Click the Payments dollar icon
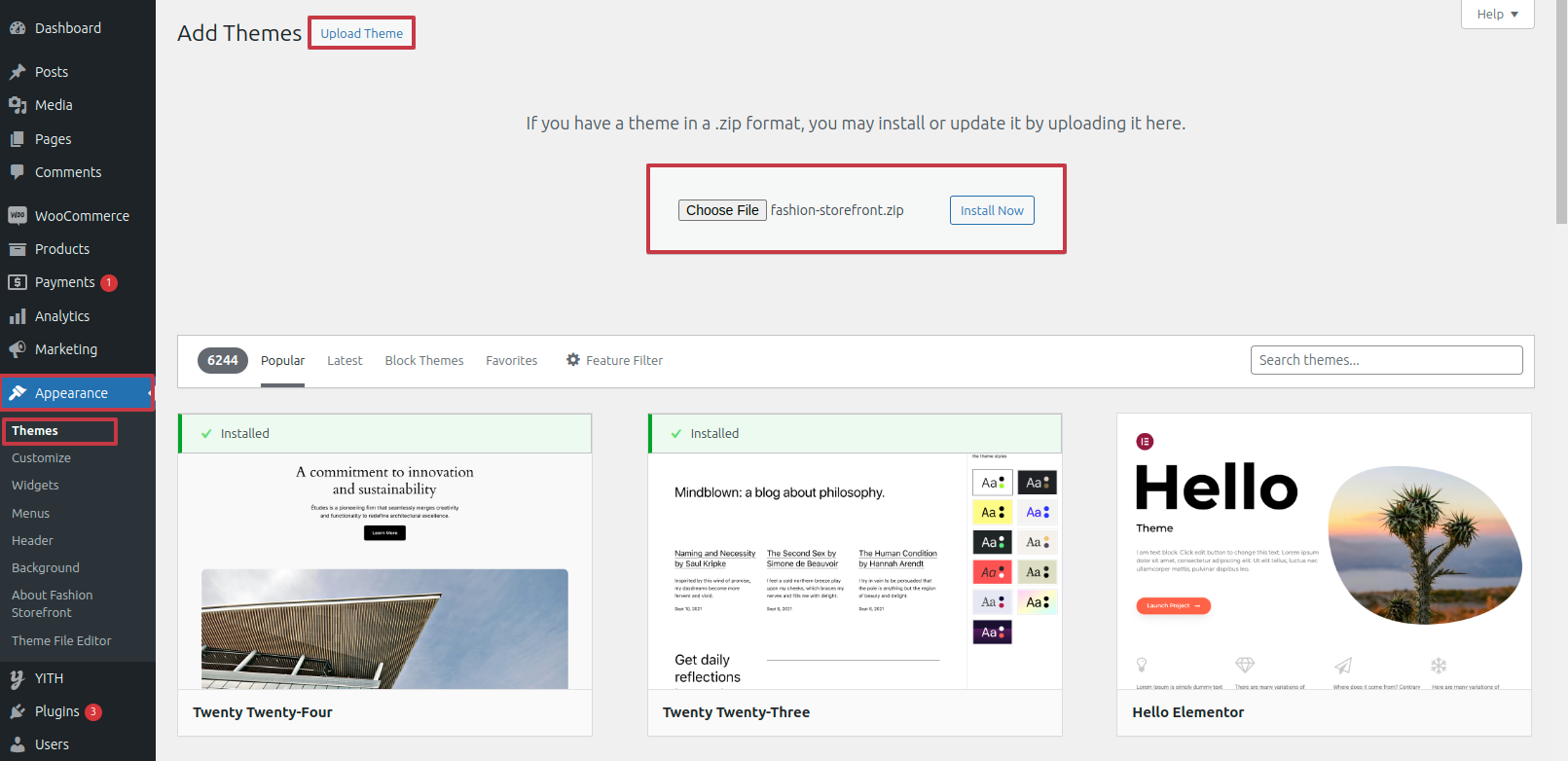Screen dimensions: 1568x761 point(18,282)
